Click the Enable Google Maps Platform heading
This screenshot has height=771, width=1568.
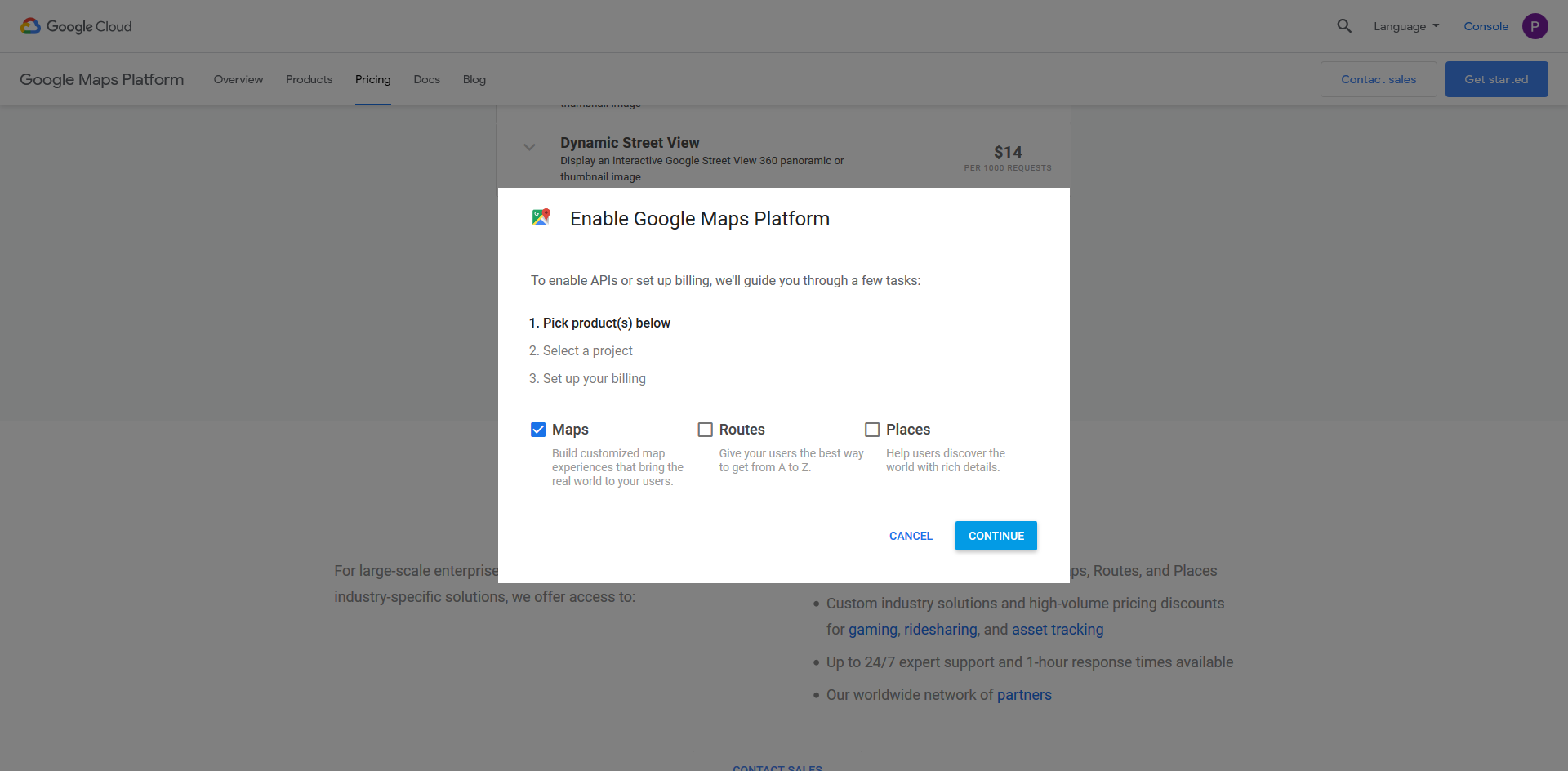(x=700, y=219)
